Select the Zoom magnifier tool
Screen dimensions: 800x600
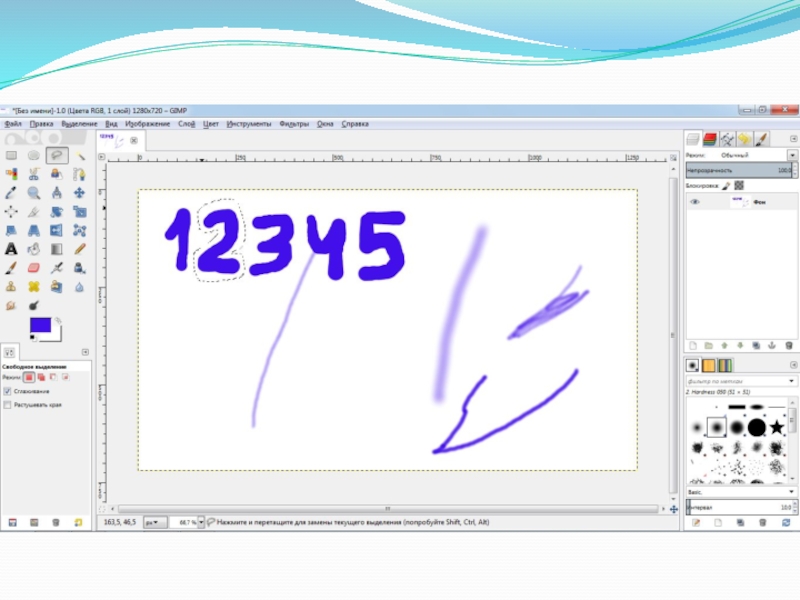pos(34,193)
